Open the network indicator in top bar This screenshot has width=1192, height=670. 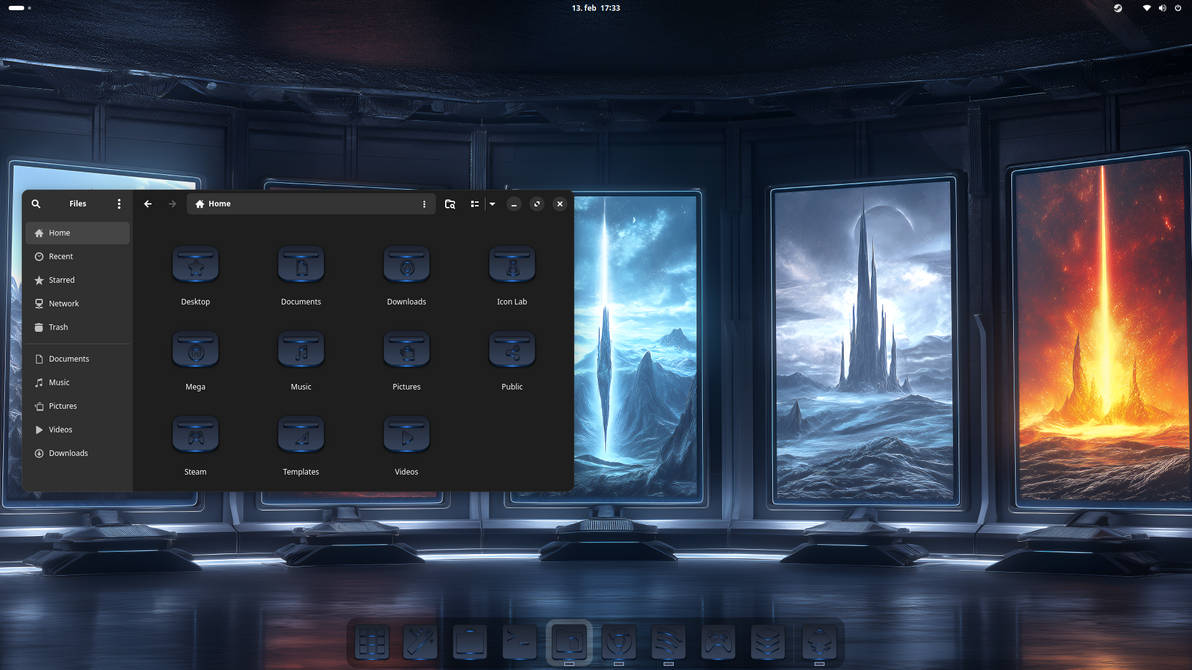click(1146, 8)
